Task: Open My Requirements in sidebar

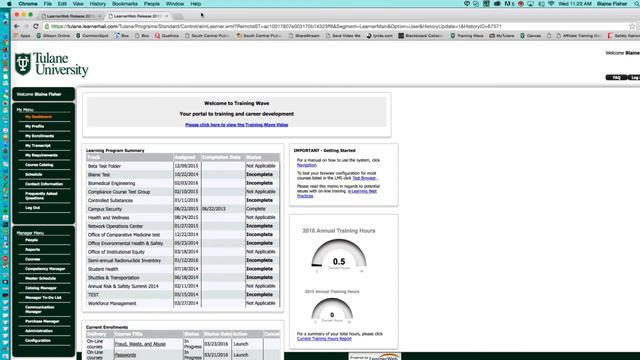Action: tap(41, 155)
